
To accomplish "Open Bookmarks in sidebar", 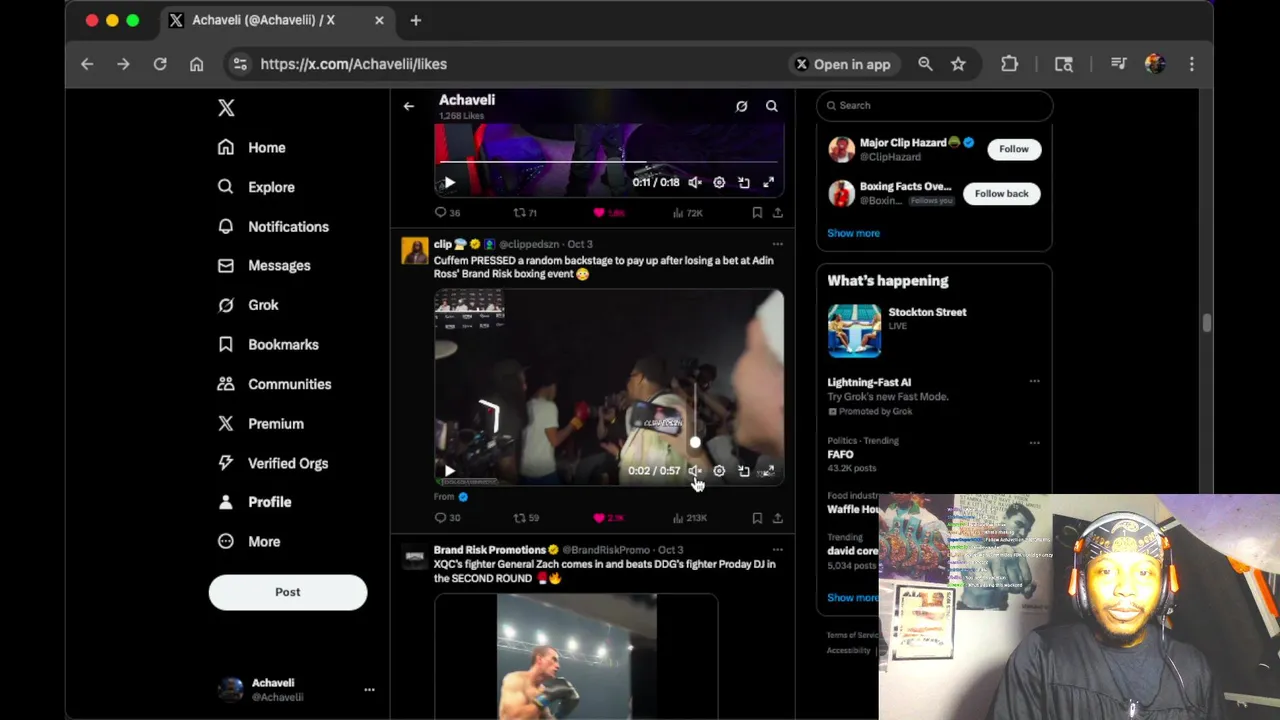I will click(x=268, y=345).
